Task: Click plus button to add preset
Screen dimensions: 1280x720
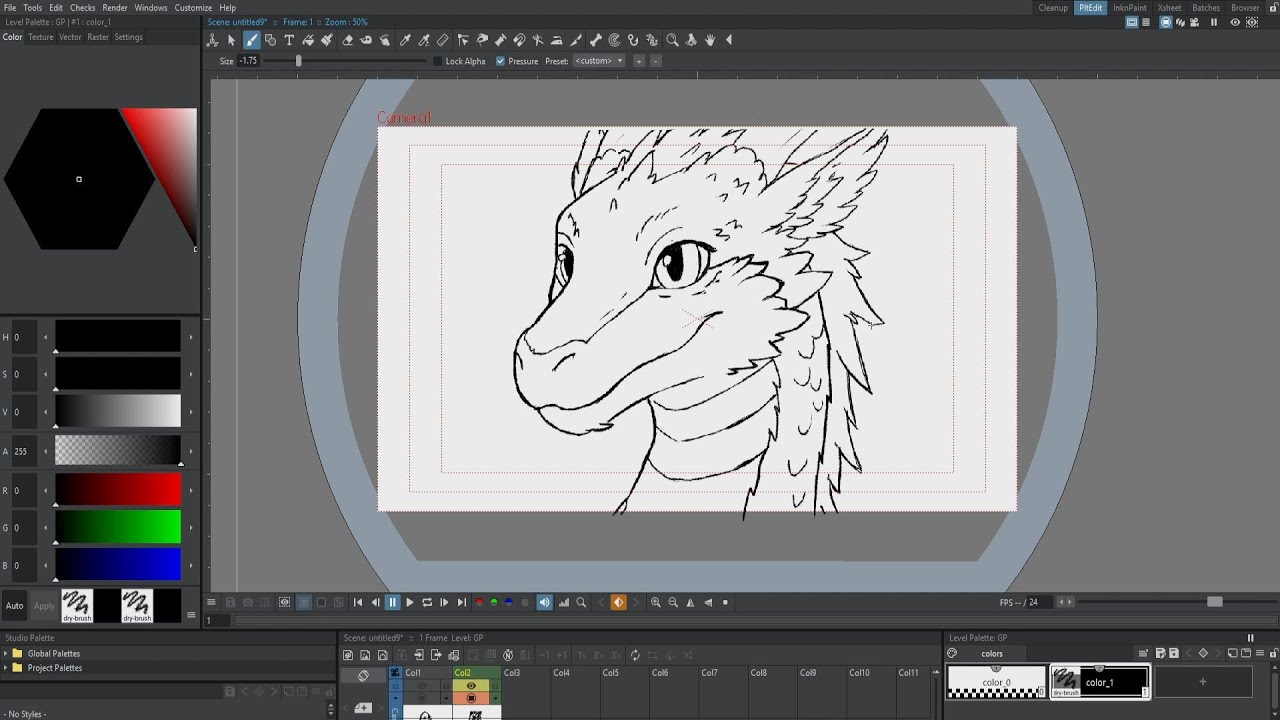Action: 639,61
